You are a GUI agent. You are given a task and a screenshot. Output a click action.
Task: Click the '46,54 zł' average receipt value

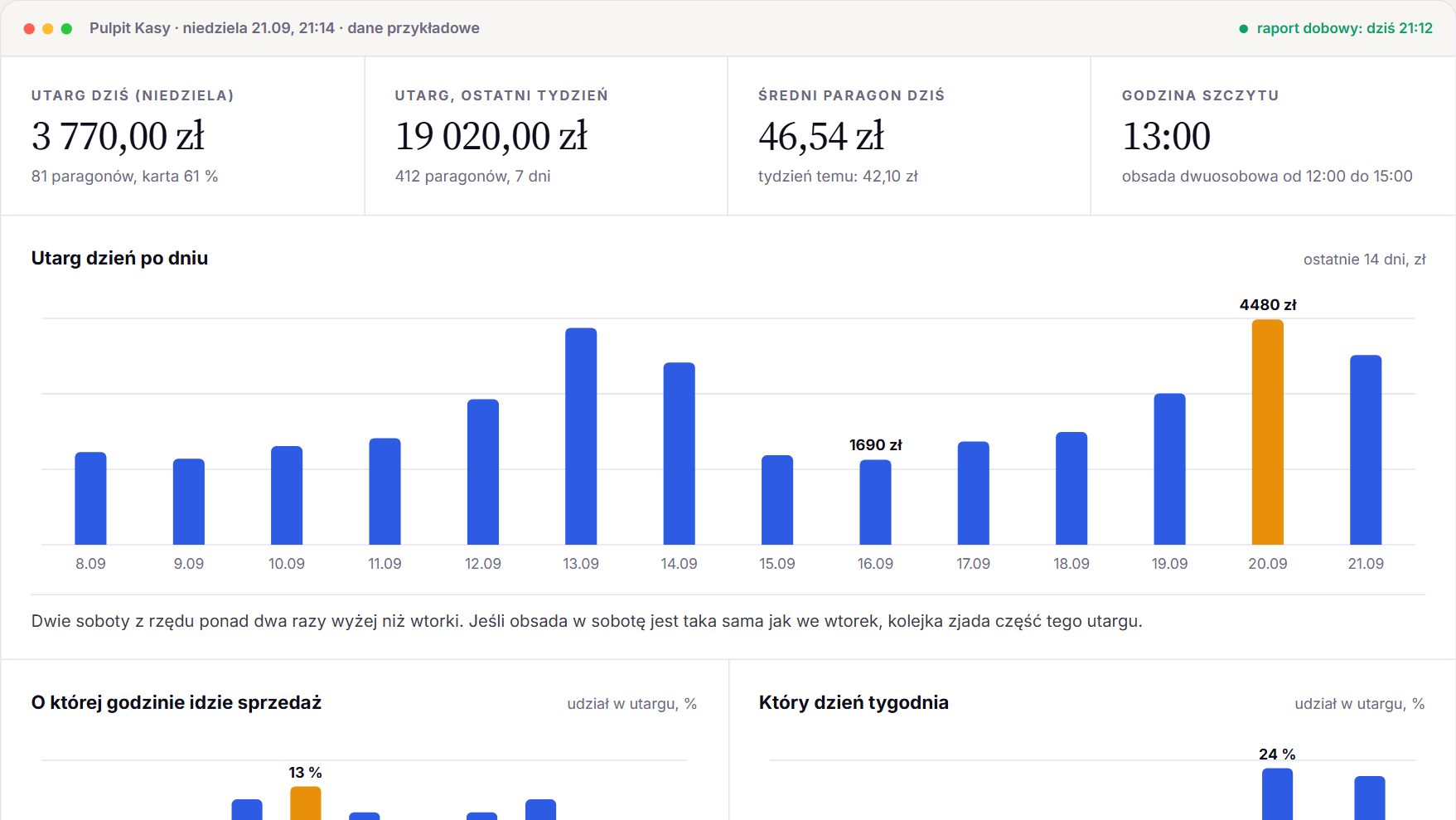[x=821, y=136]
